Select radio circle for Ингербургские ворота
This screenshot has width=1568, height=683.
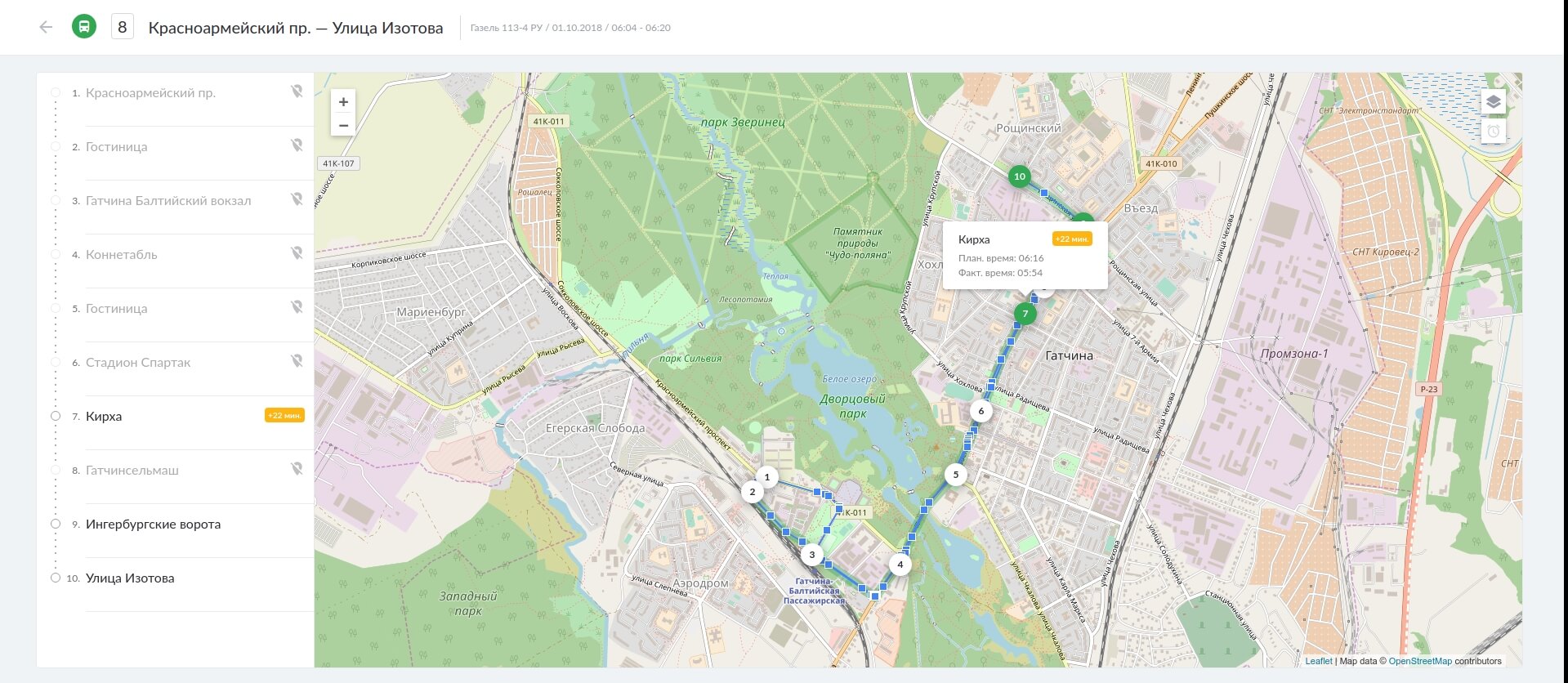56,524
